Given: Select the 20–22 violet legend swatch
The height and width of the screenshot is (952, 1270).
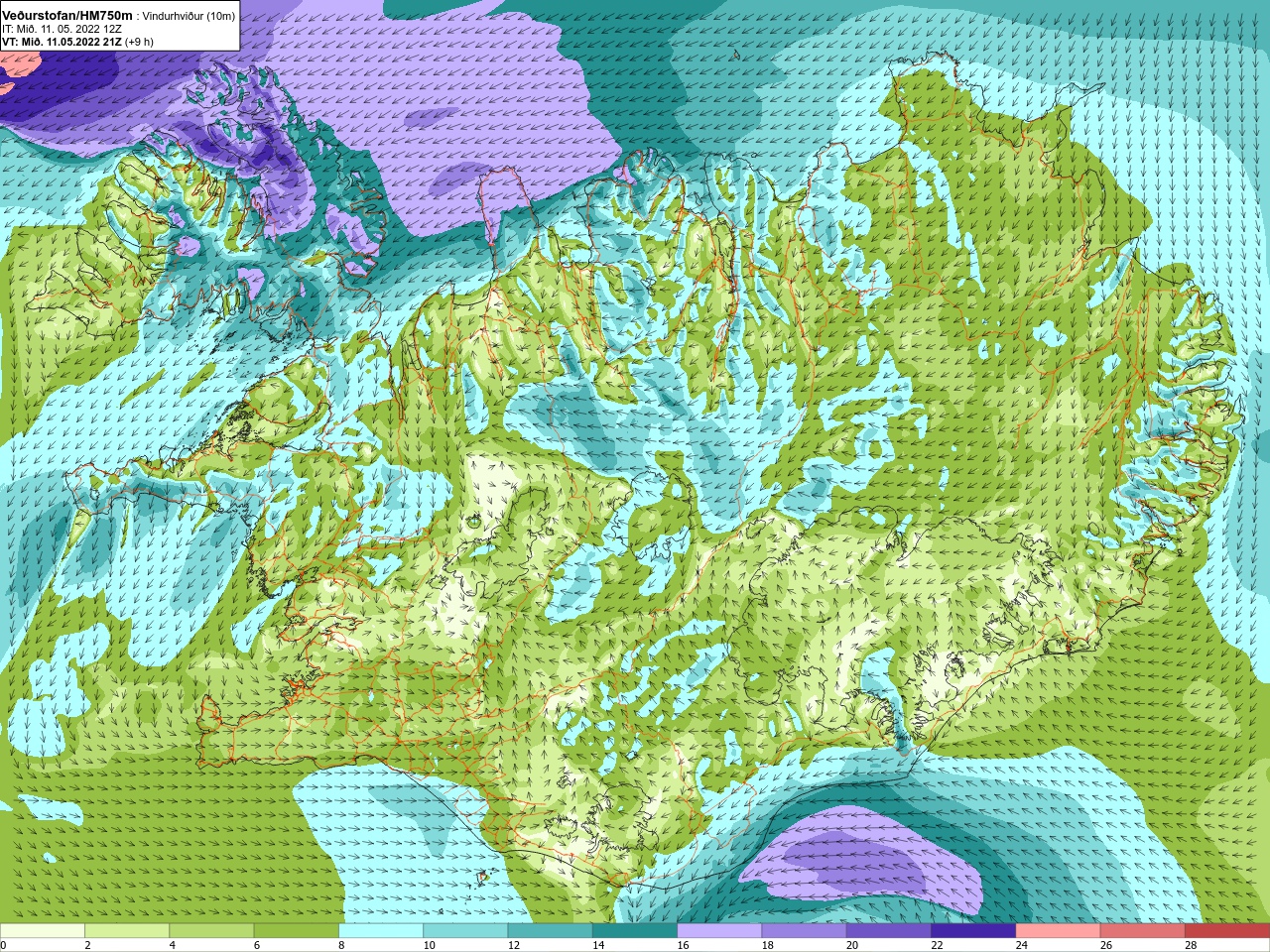Looking at the screenshot, I should [x=889, y=931].
